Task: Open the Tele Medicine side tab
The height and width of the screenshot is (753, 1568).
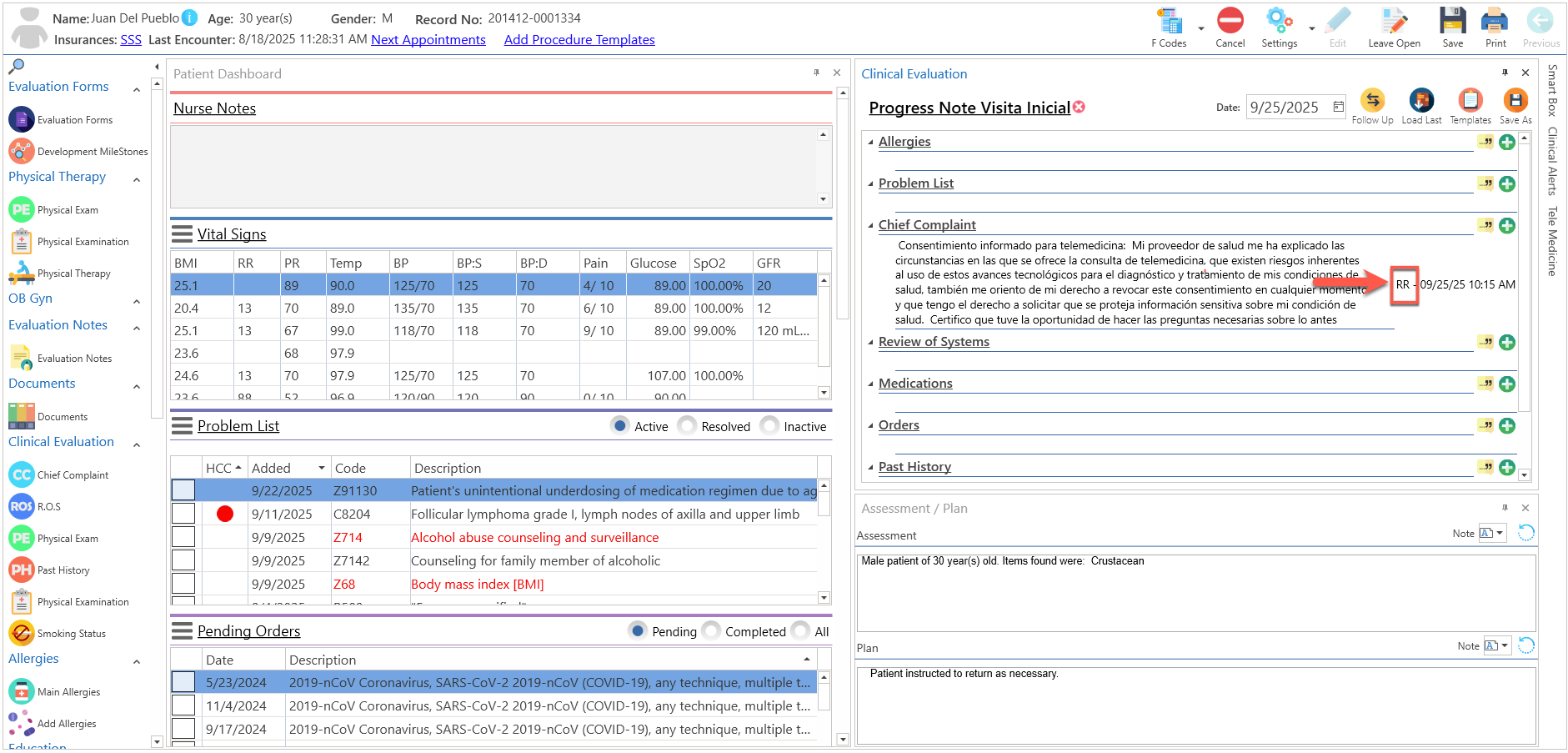Action: click(1552, 241)
